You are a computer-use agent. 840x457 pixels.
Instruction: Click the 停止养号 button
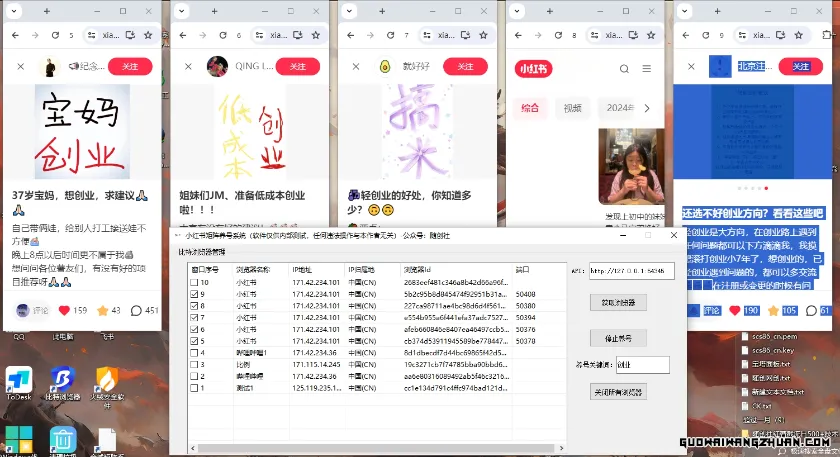pyautogui.click(x=618, y=339)
